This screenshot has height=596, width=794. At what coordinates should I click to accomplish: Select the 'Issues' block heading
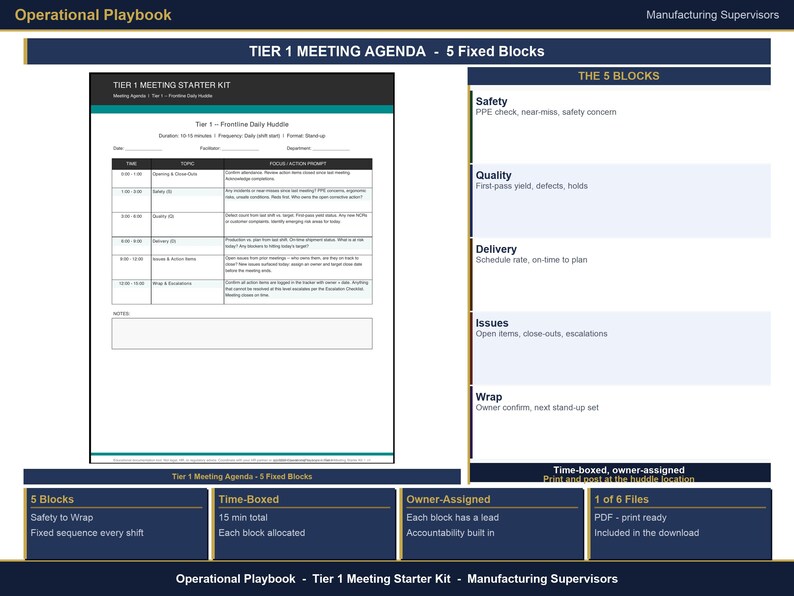click(x=492, y=323)
